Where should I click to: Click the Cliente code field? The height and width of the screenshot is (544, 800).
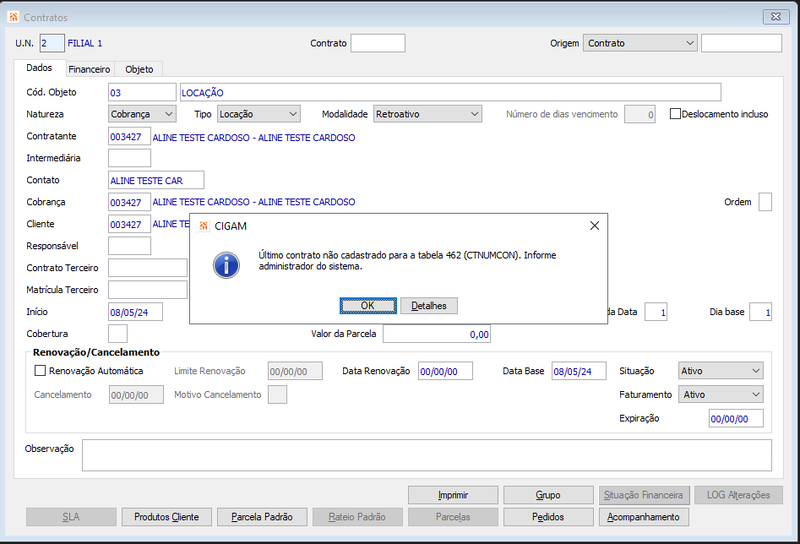129,224
